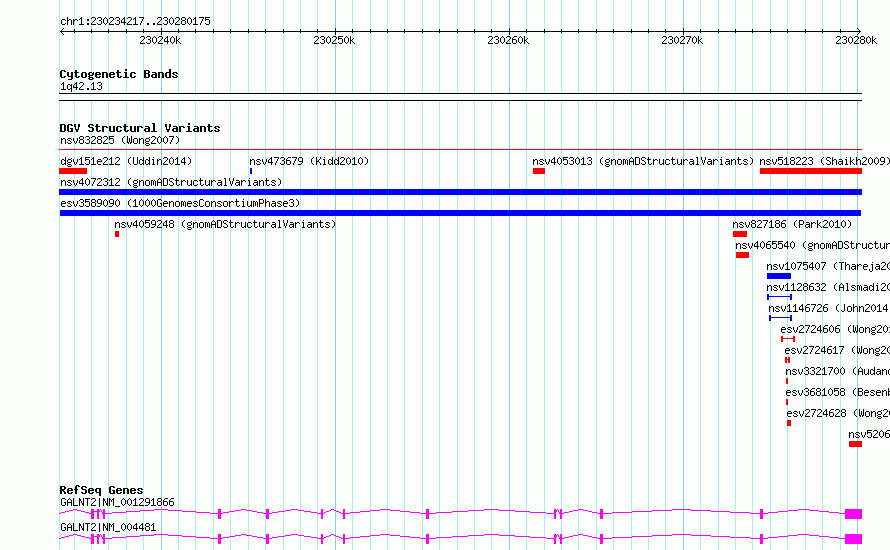Open the nsv832825 (Wong2007) variant label
This screenshot has height=550, width=890.
[120, 140]
